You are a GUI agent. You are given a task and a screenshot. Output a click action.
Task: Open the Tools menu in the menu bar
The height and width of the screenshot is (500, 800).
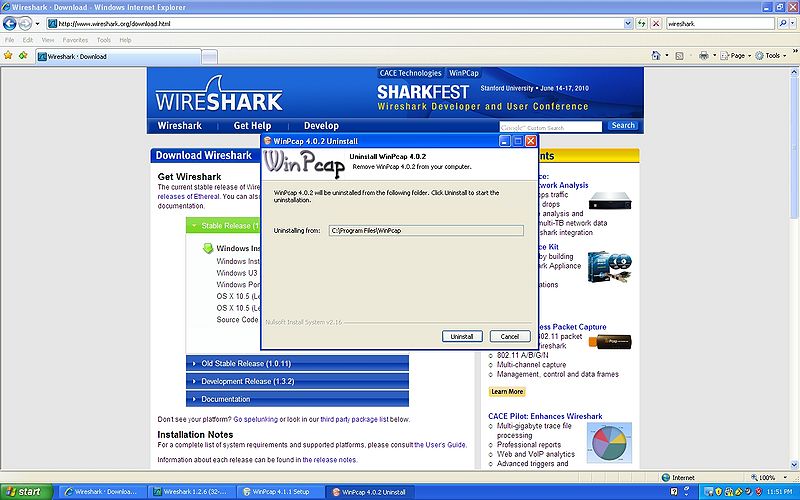[x=104, y=40]
